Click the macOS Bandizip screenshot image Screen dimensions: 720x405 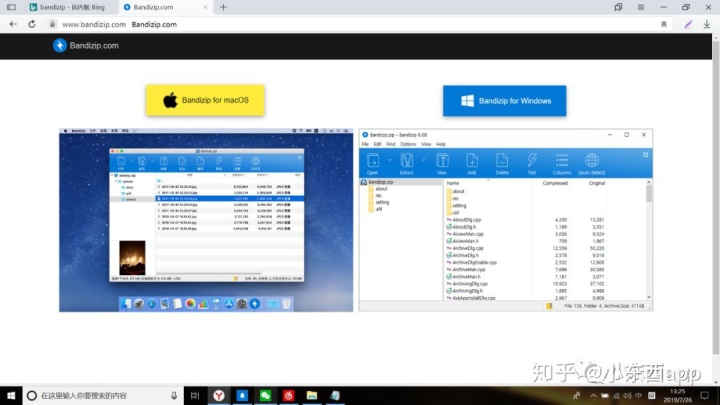[206, 220]
